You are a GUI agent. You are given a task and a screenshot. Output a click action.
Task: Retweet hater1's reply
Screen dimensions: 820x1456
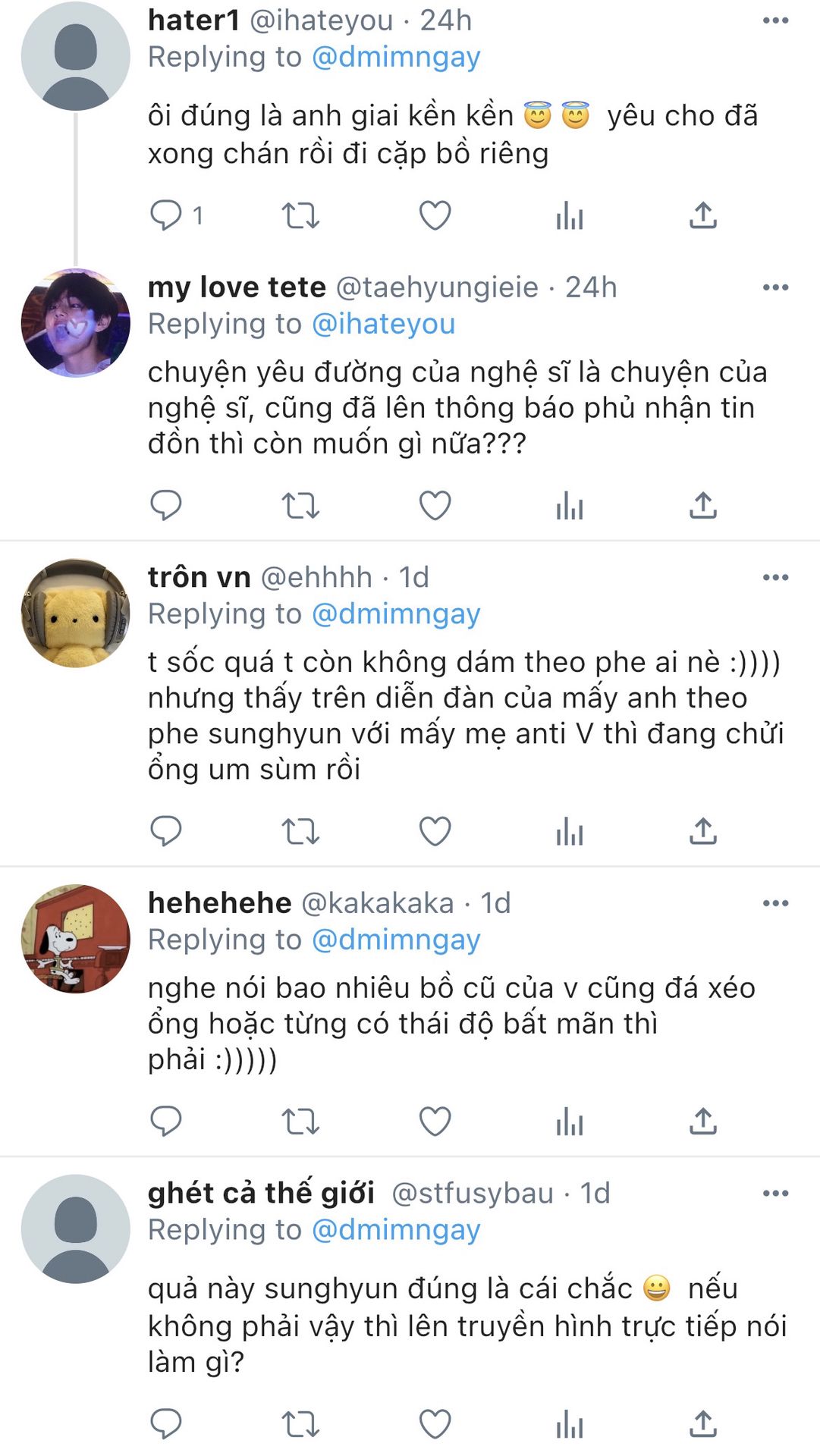click(x=300, y=215)
